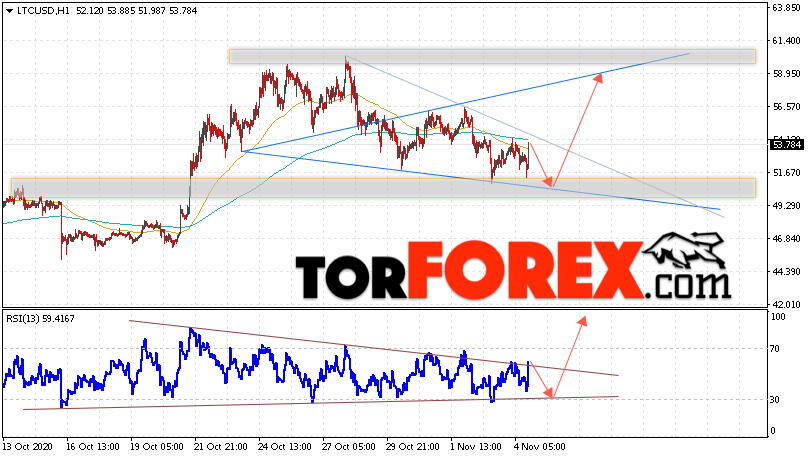Click the 63.850 price axis label
The image size is (808, 458).
pyautogui.click(x=787, y=8)
